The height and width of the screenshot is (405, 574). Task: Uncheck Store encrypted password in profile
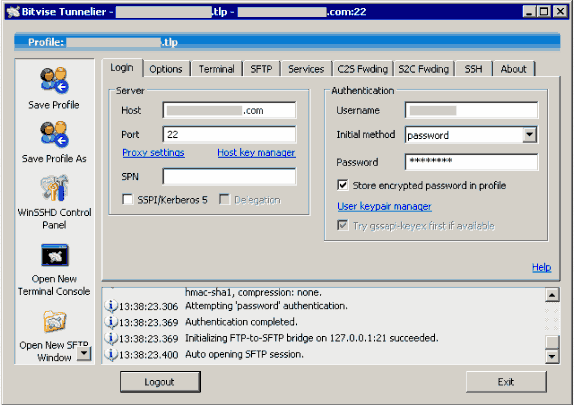(x=343, y=185)
